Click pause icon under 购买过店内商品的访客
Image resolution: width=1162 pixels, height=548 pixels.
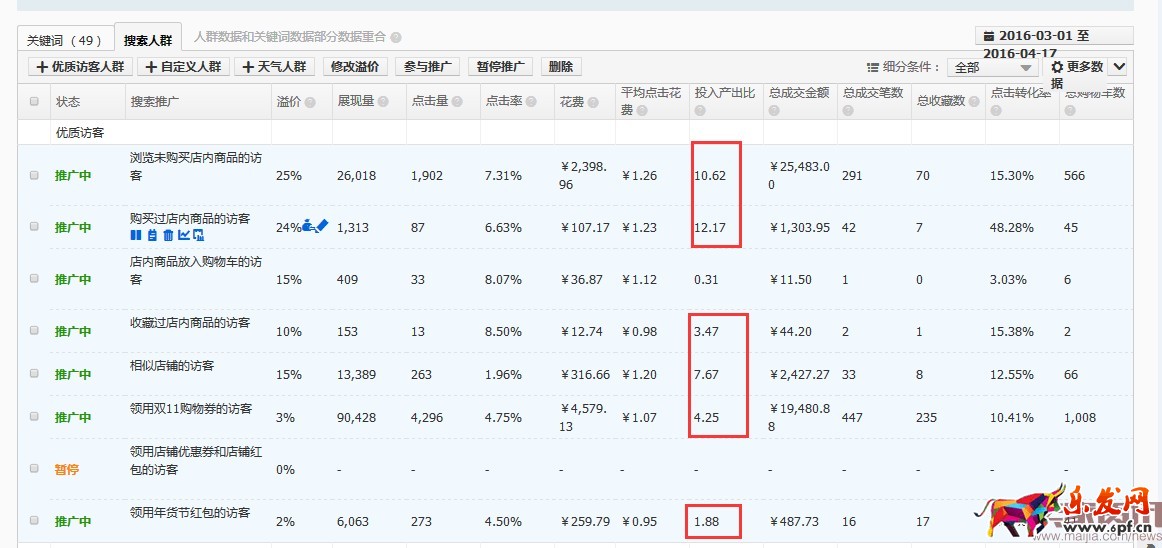[136, 235]
